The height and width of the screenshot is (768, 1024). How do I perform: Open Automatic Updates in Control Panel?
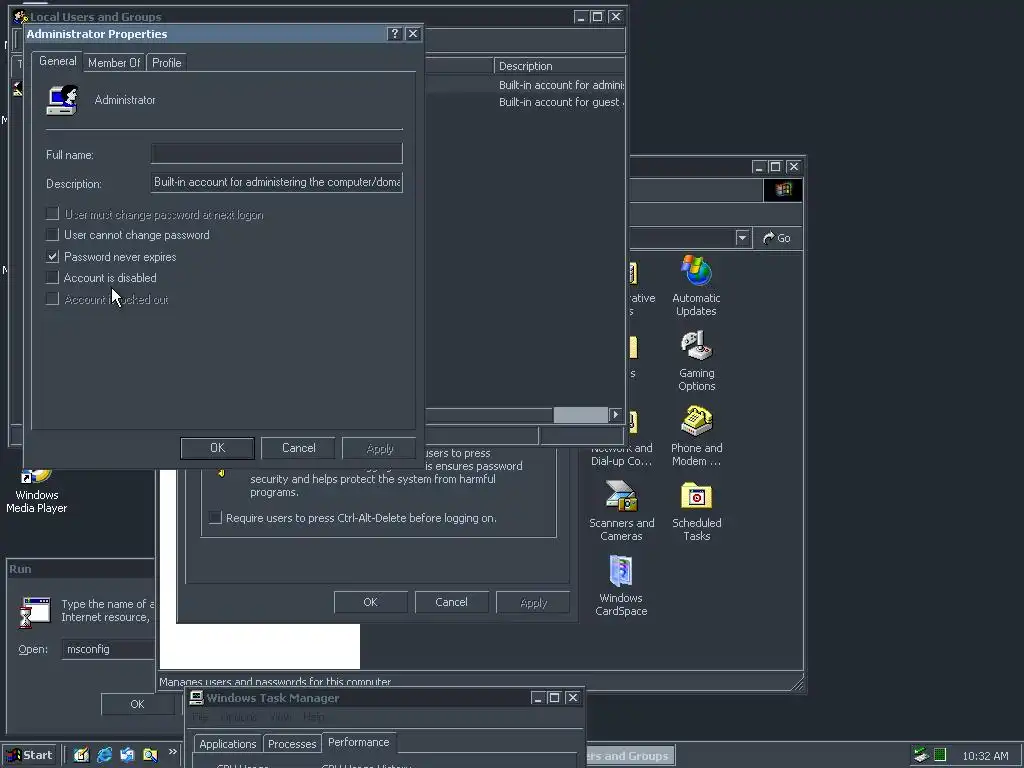click(x=696, y=285)
